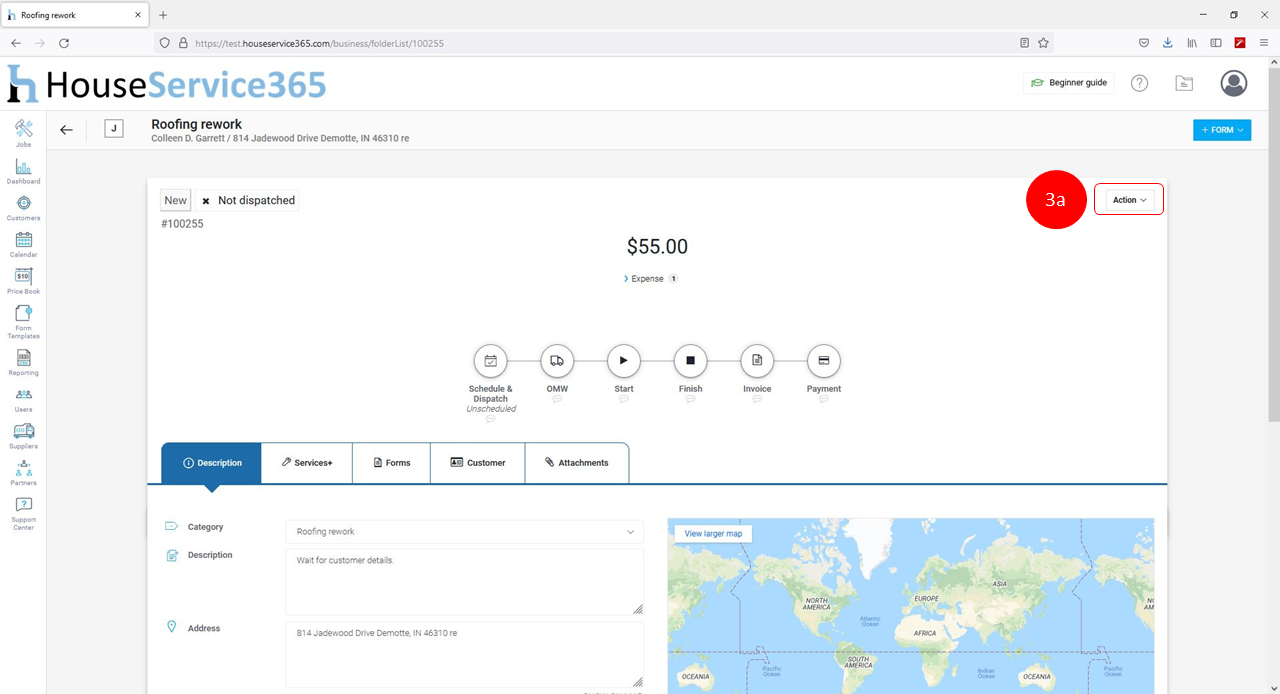Open the Dashboard sidebar icon
Viewport: 1280px width, 694px height.
coord(23,167)
